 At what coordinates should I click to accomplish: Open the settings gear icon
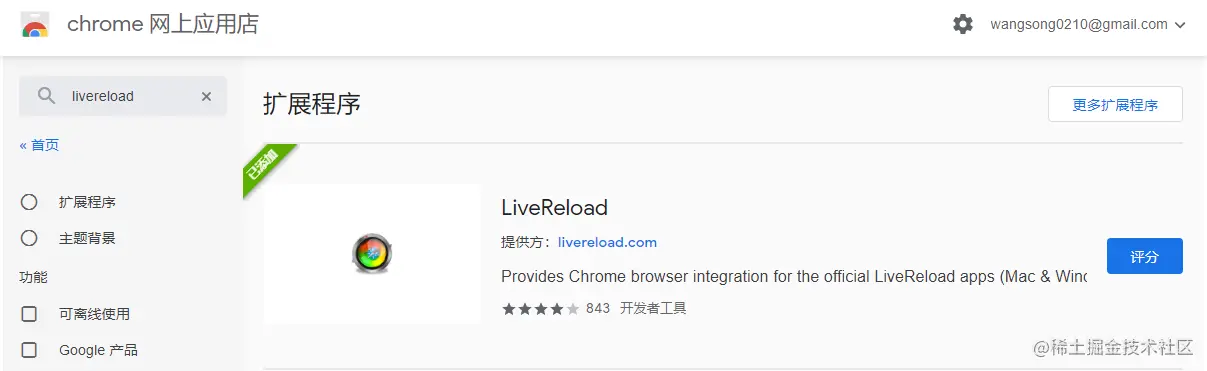963,24
